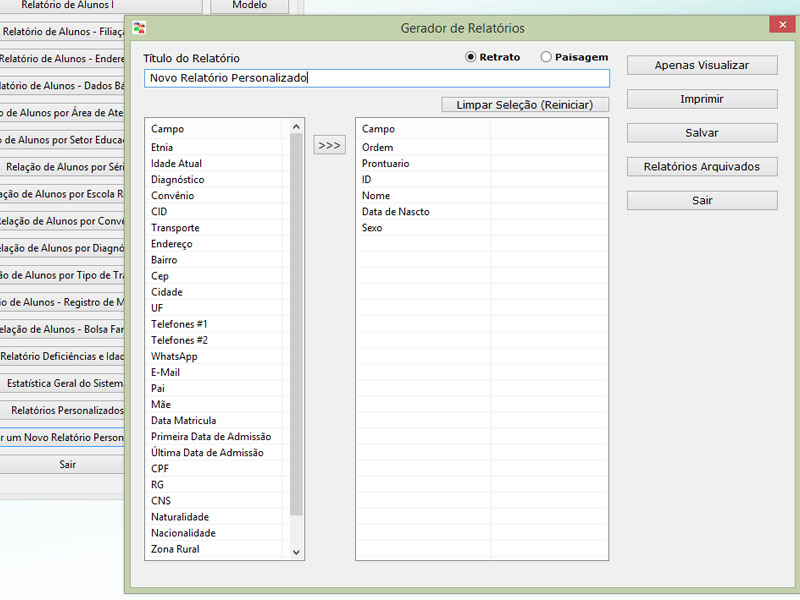This screenshot has width=800, height=600.
Task: Open Relatórios Personalizados in the background menu
Action: point(67,410)
